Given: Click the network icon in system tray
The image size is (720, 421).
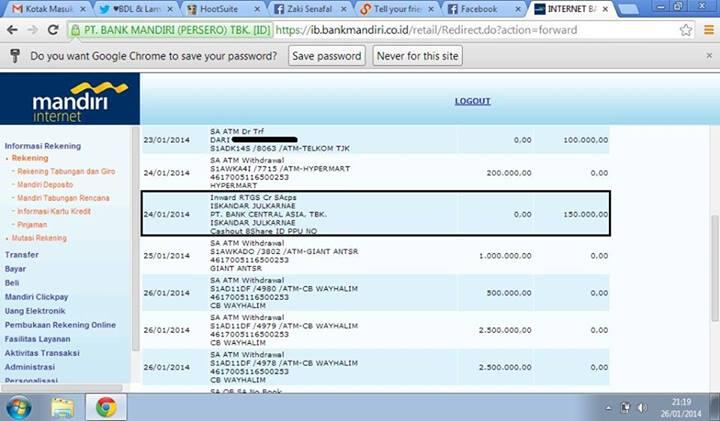Looking at the screenshot, I should coord(625,408).
